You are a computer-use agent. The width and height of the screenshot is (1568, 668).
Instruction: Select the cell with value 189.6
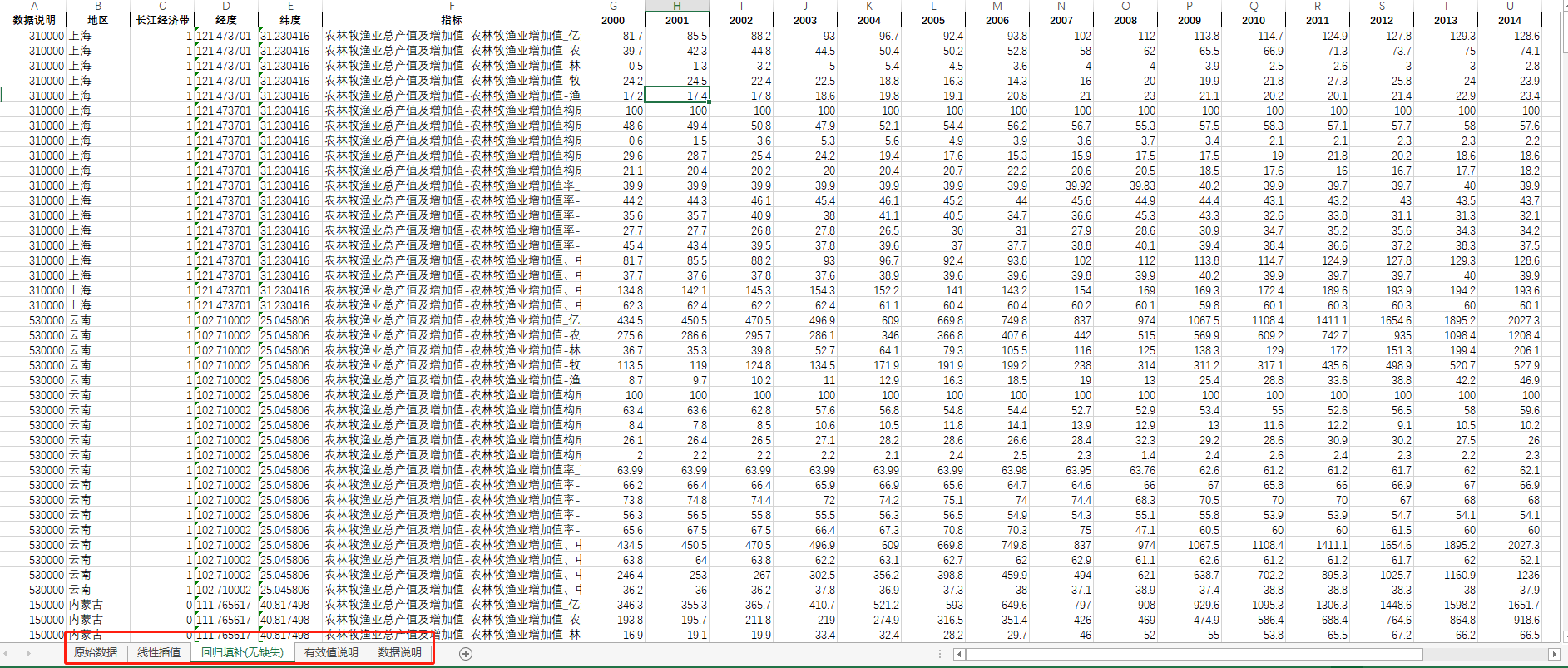[1318, 290]
